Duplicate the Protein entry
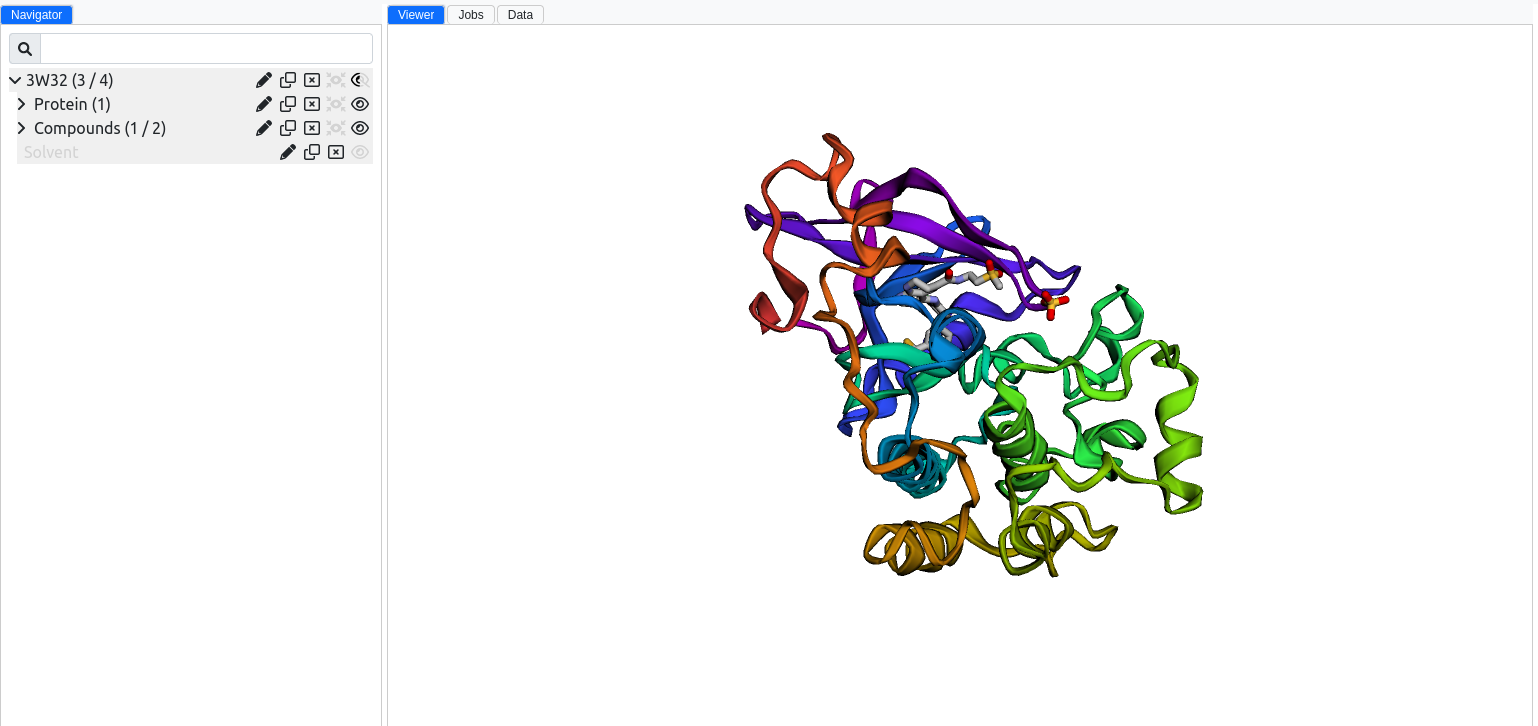The height and width of the screenshot is (726, 1538). pyautogui.click(x=288, y=104)
